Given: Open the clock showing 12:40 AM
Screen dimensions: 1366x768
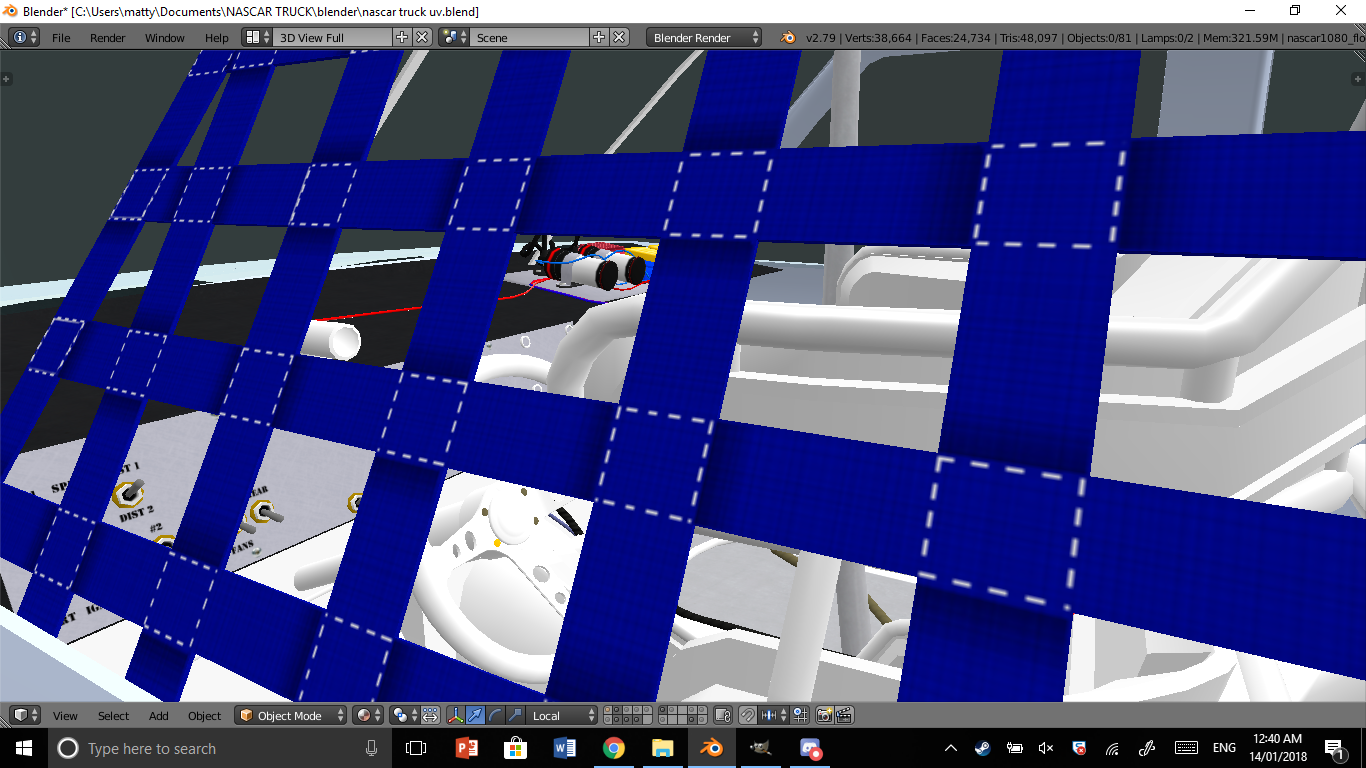Looking at the screenshot, I should (1276, 748).
